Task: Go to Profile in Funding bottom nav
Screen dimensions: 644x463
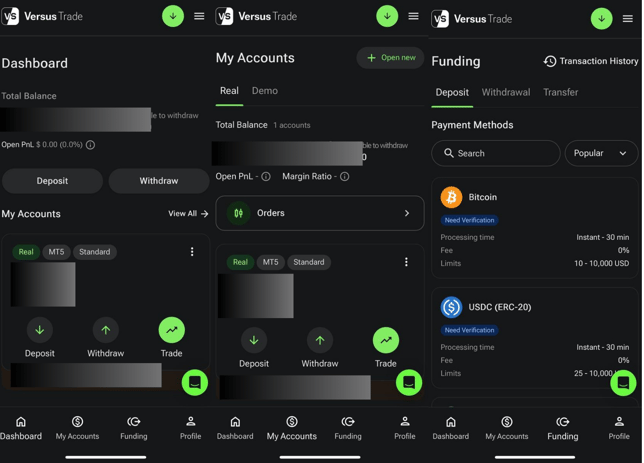Action: (619, 428)
